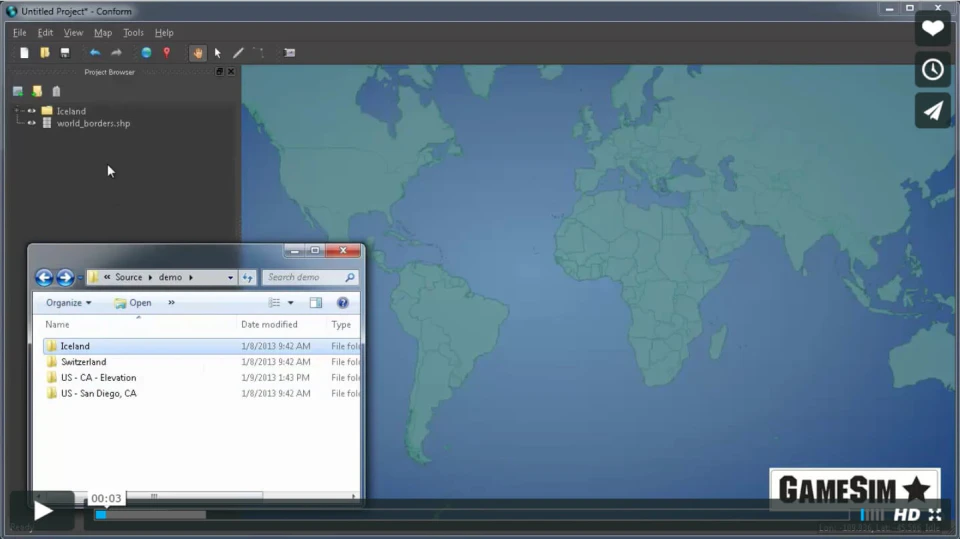Select the US - San Diego, CA folder

(x=99, y=393)
